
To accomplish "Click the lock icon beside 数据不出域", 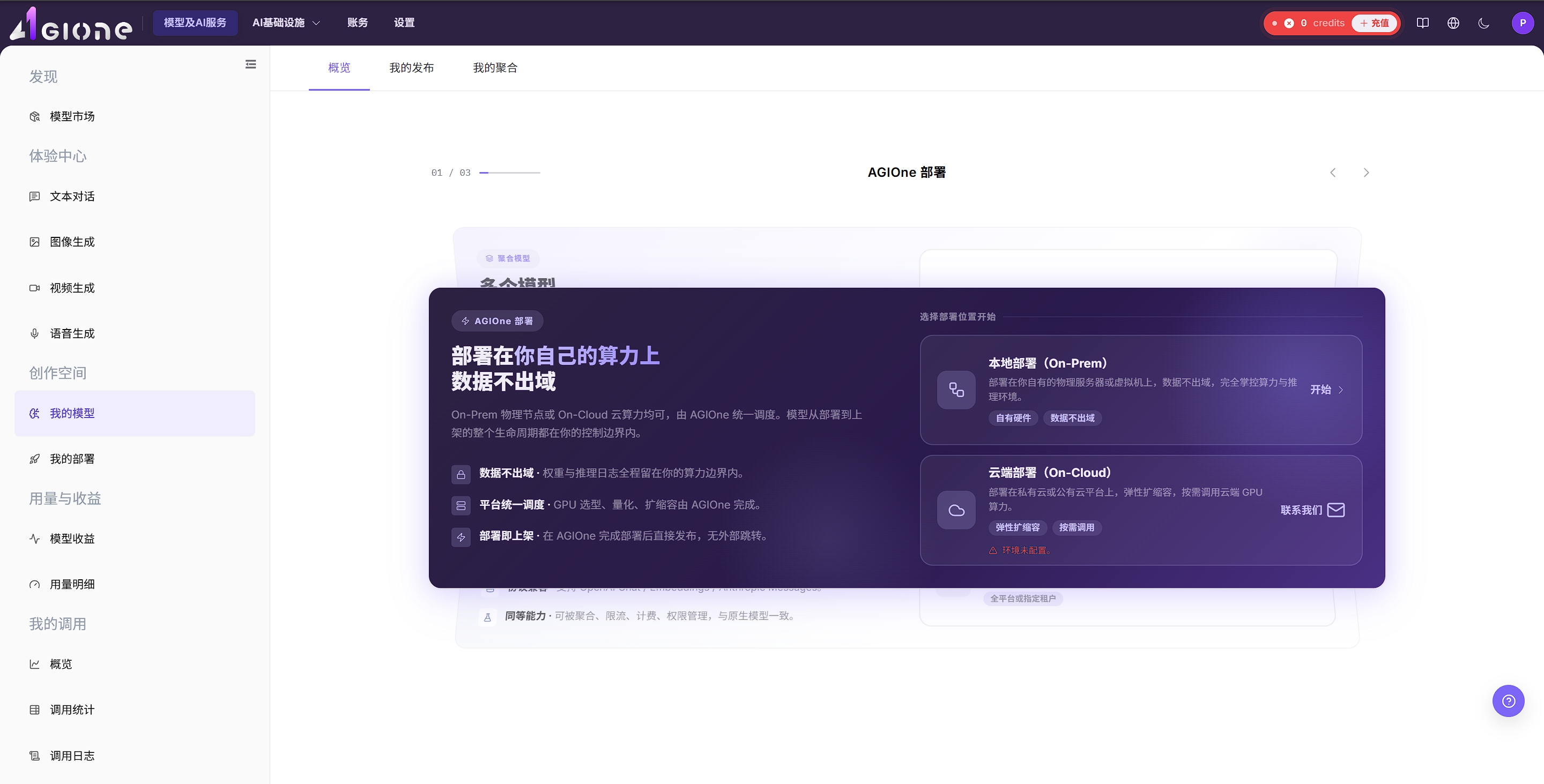I will 461,474.
